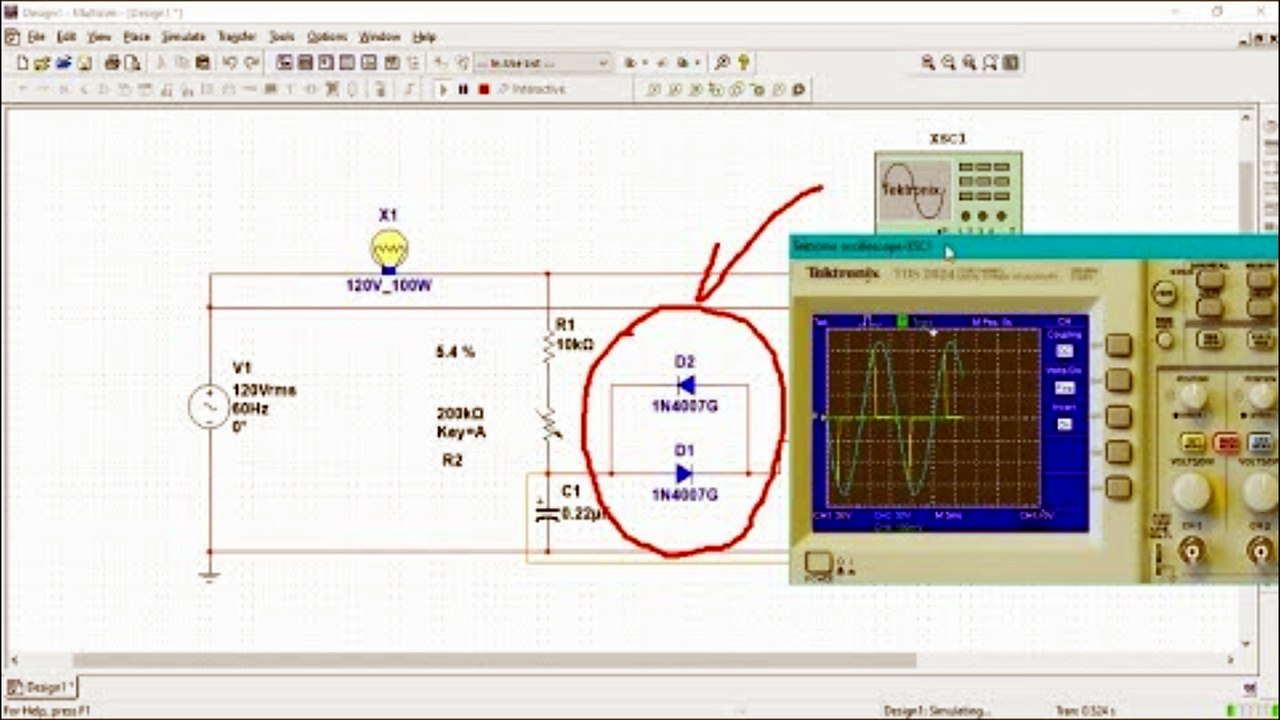The image size is (1280, 720).
Task: Select the R2 potentiometer symbol
Action: coord(548,426)
